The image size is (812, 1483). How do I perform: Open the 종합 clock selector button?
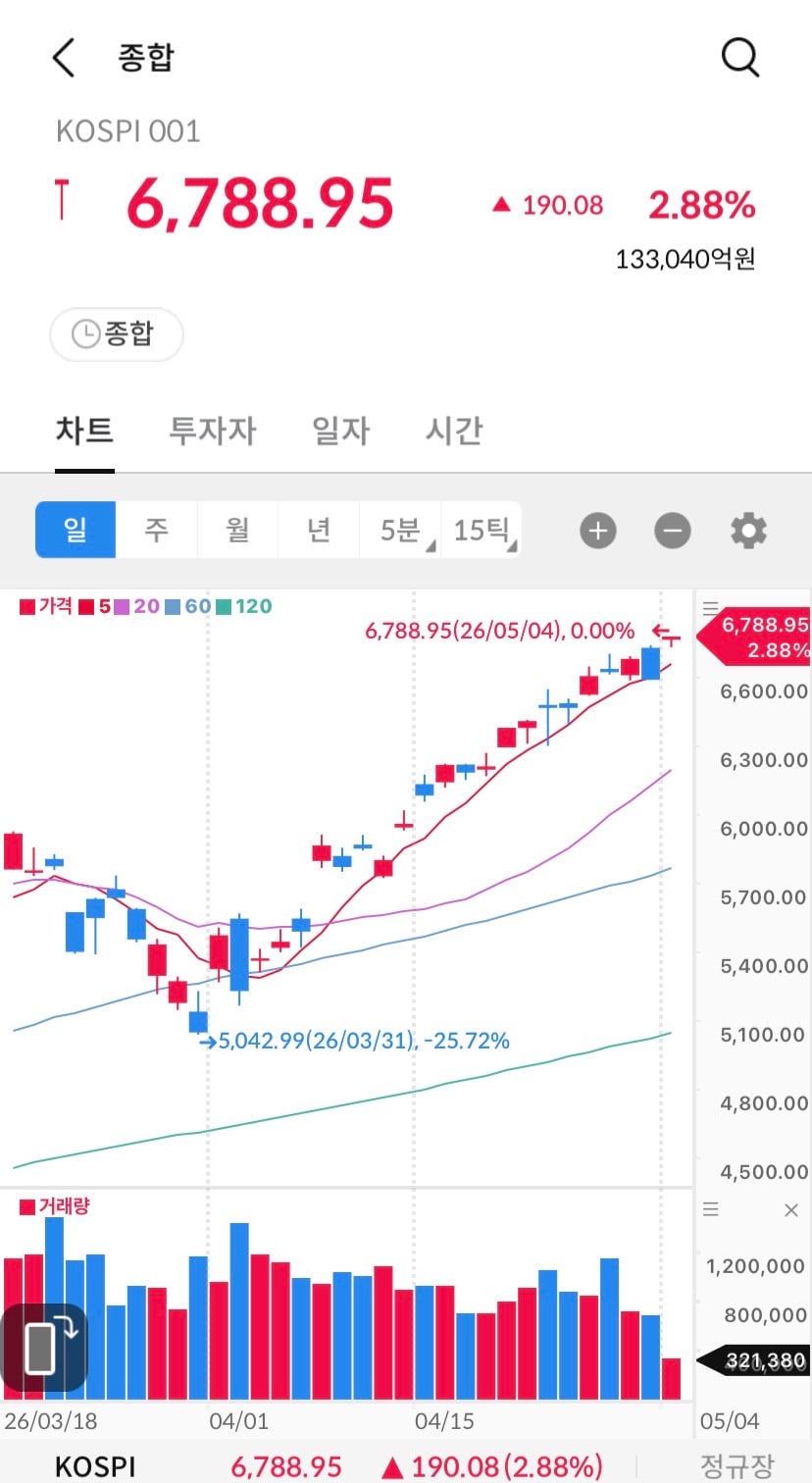click(116, 334)
